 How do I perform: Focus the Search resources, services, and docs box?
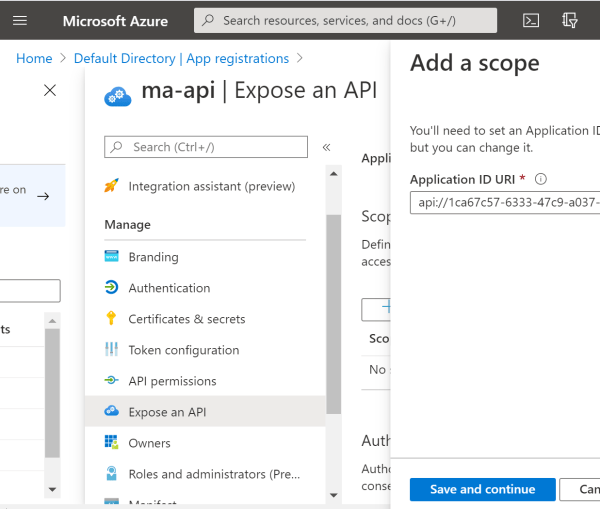[x=346, y=20]
